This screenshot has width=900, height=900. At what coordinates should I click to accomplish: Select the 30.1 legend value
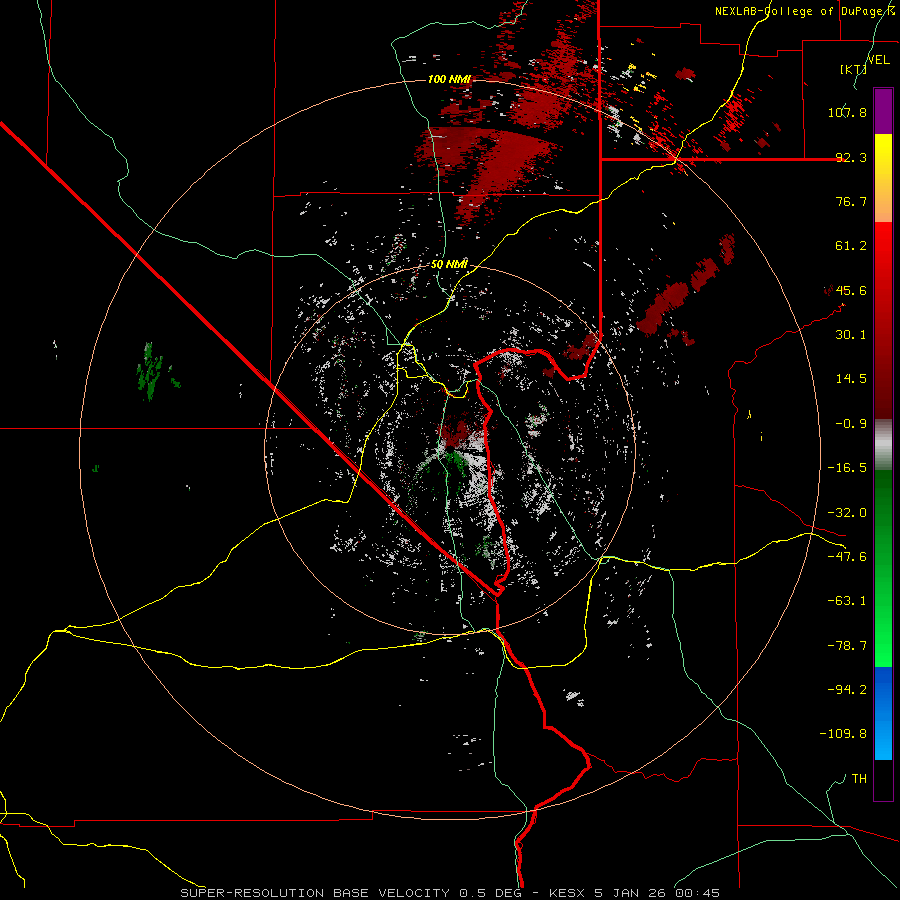pos(851,335)
